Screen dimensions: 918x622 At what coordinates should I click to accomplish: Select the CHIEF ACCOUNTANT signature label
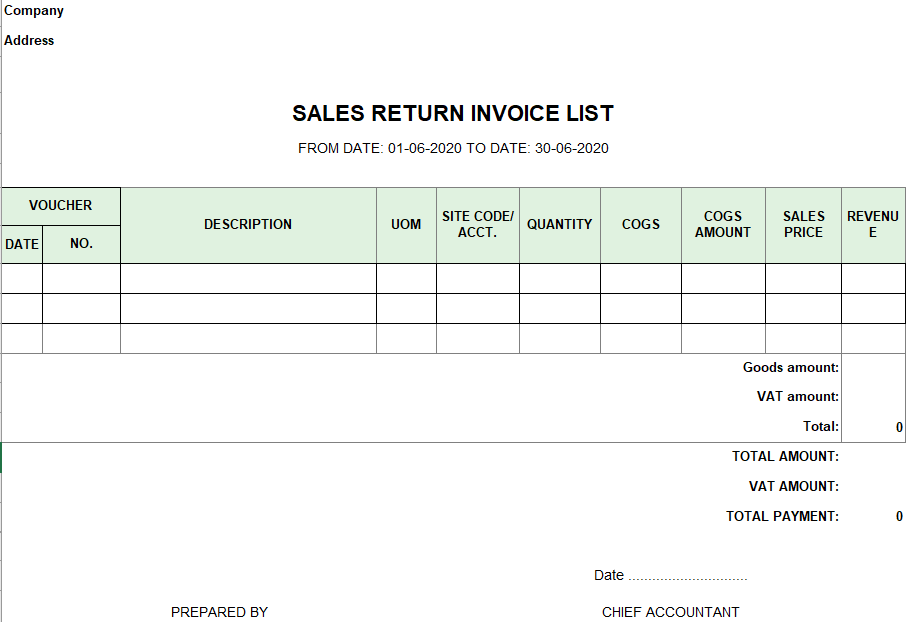(x=670, y=612)
